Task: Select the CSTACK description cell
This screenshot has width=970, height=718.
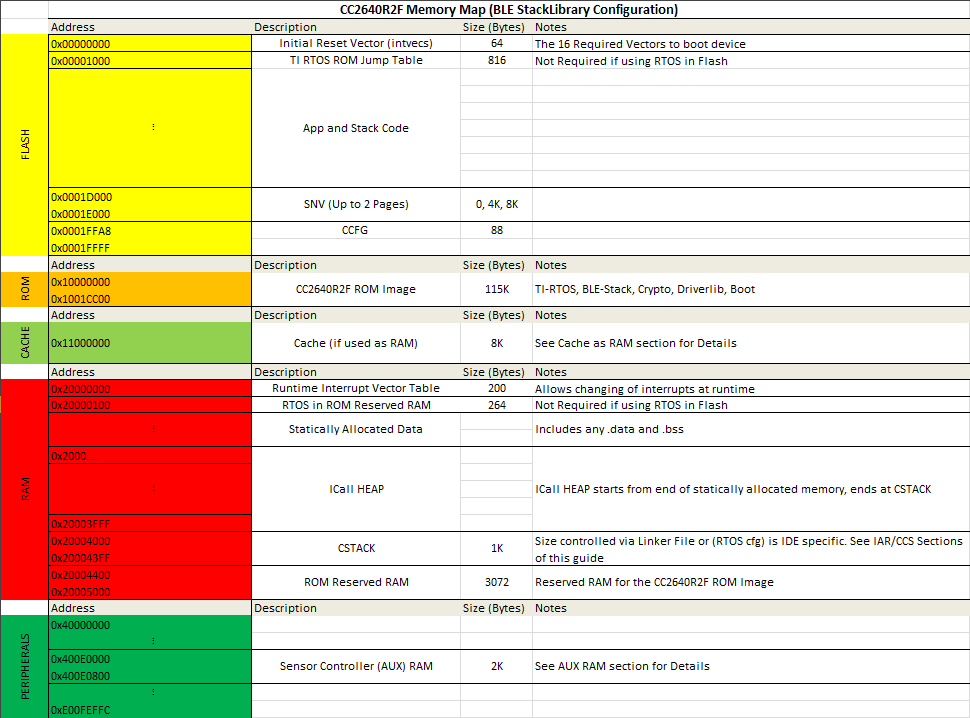Action: [356, 549]
